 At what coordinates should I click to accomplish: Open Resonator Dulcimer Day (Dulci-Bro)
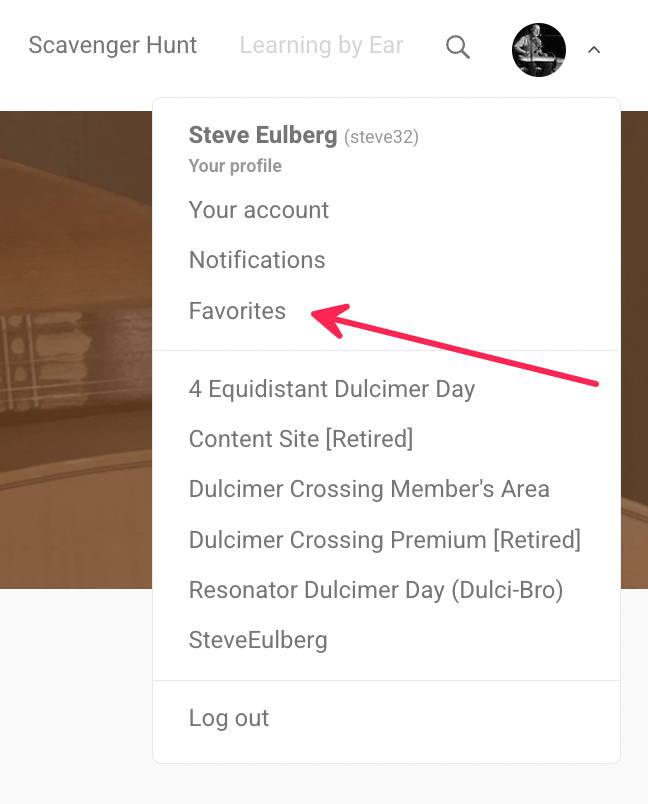tap(376, 590)
